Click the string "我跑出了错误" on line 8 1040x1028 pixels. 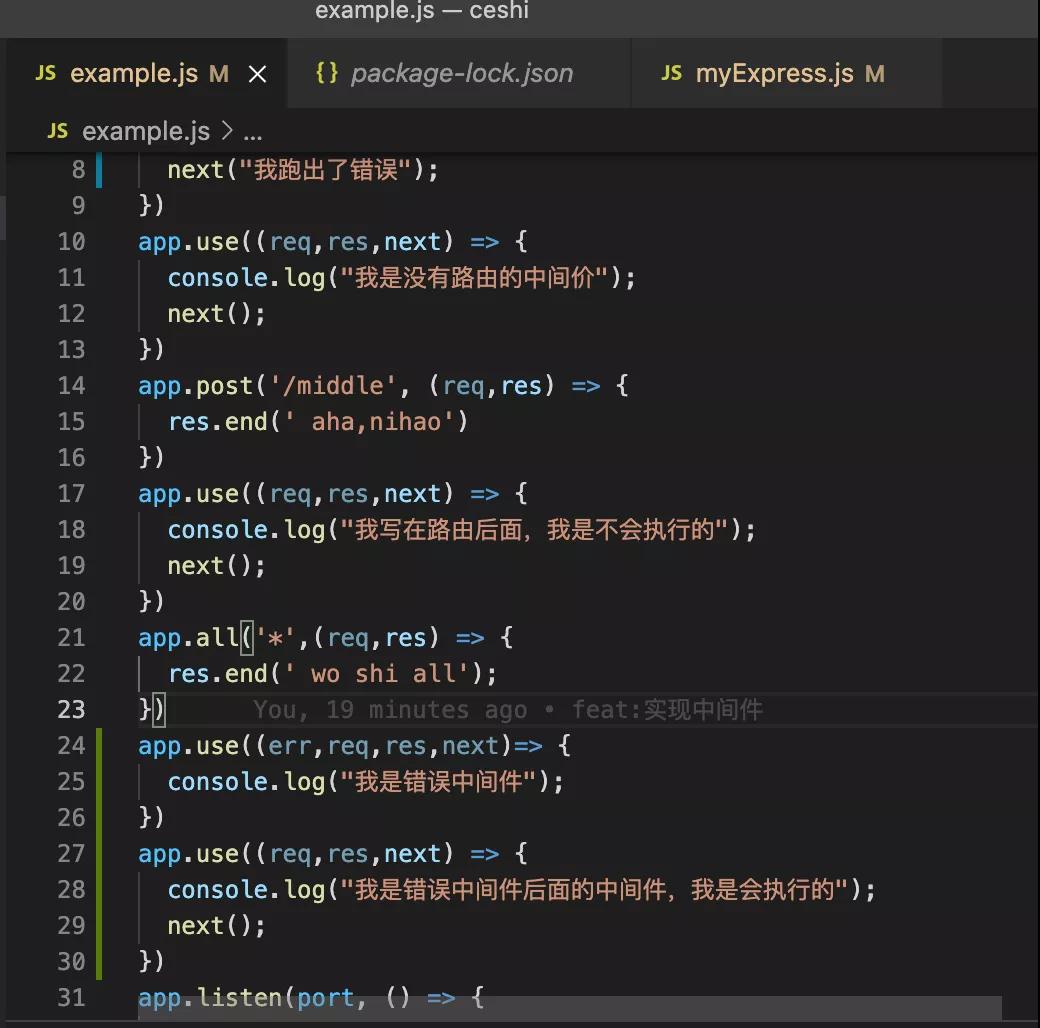pyautogui.click(x=326, y=170)
